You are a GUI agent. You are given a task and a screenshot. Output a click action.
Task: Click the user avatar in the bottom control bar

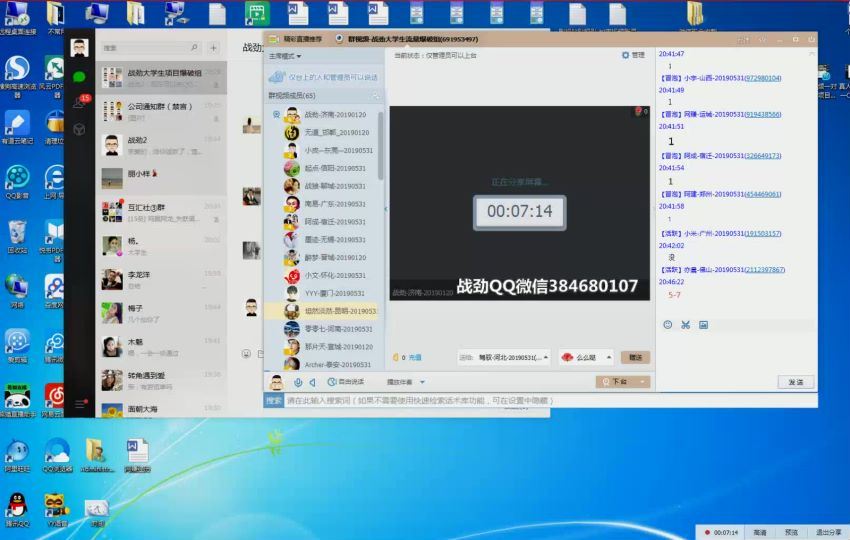click(x=276, y=382)
